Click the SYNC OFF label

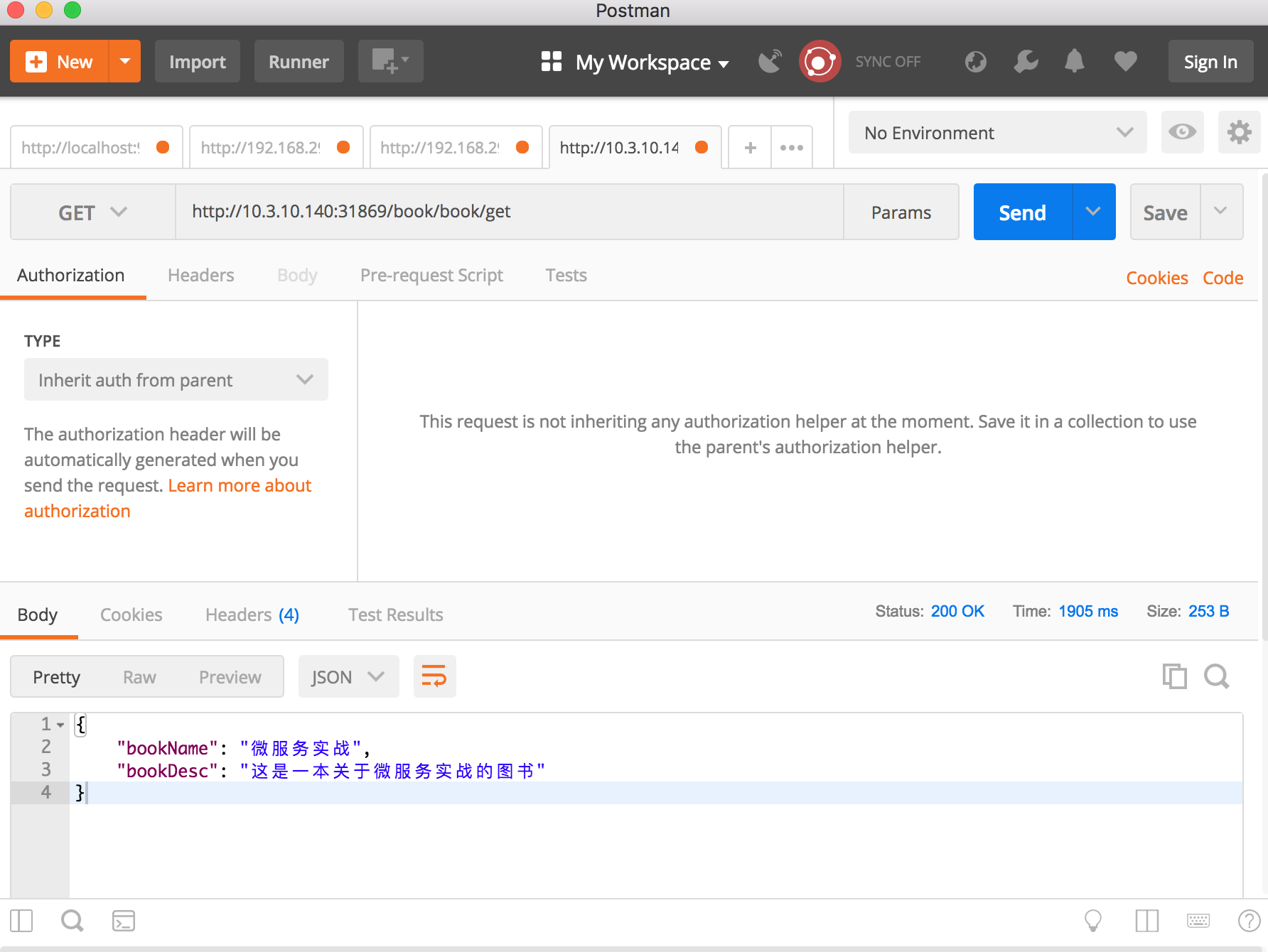coord(888,62)
